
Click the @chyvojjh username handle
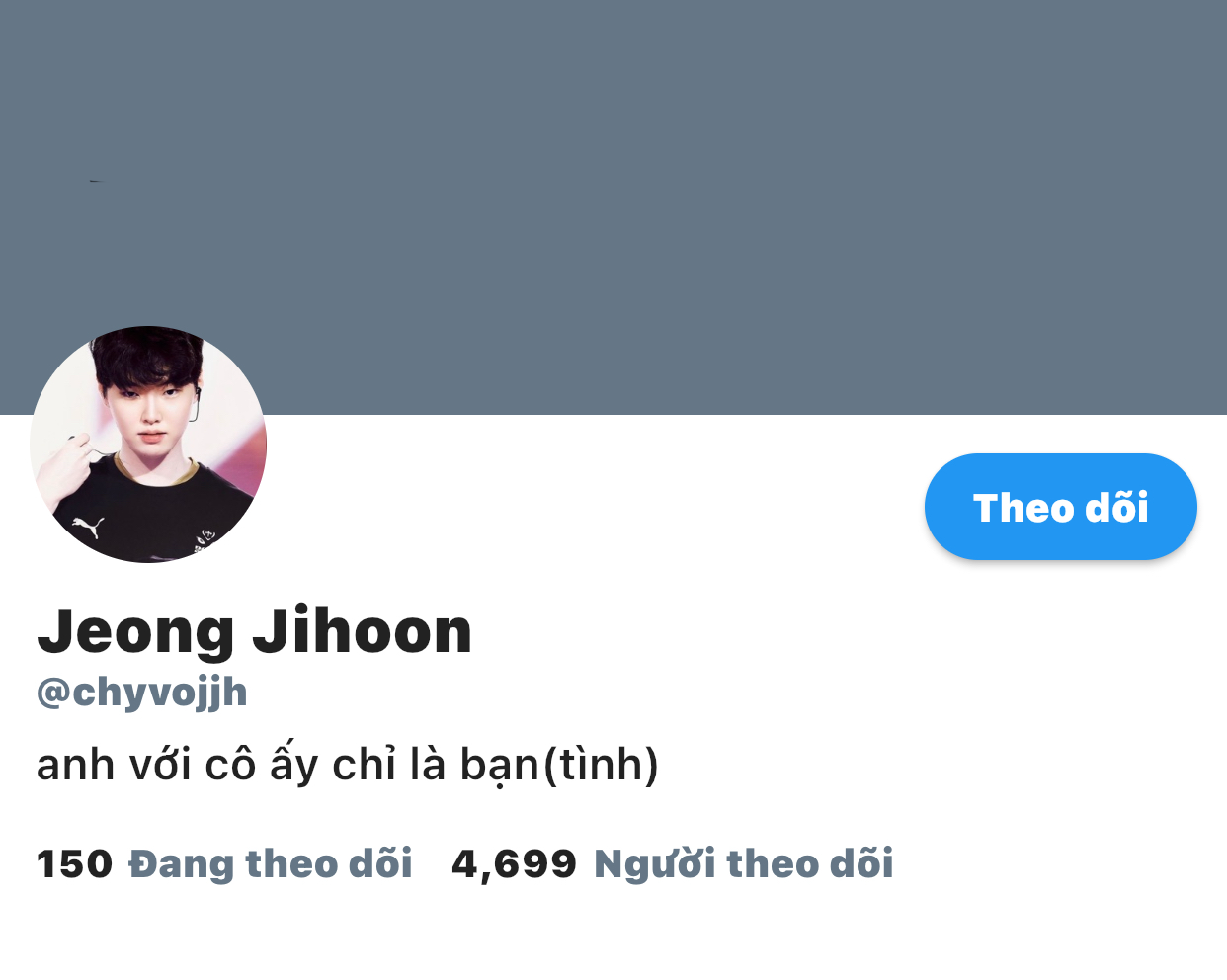[142, 693]
